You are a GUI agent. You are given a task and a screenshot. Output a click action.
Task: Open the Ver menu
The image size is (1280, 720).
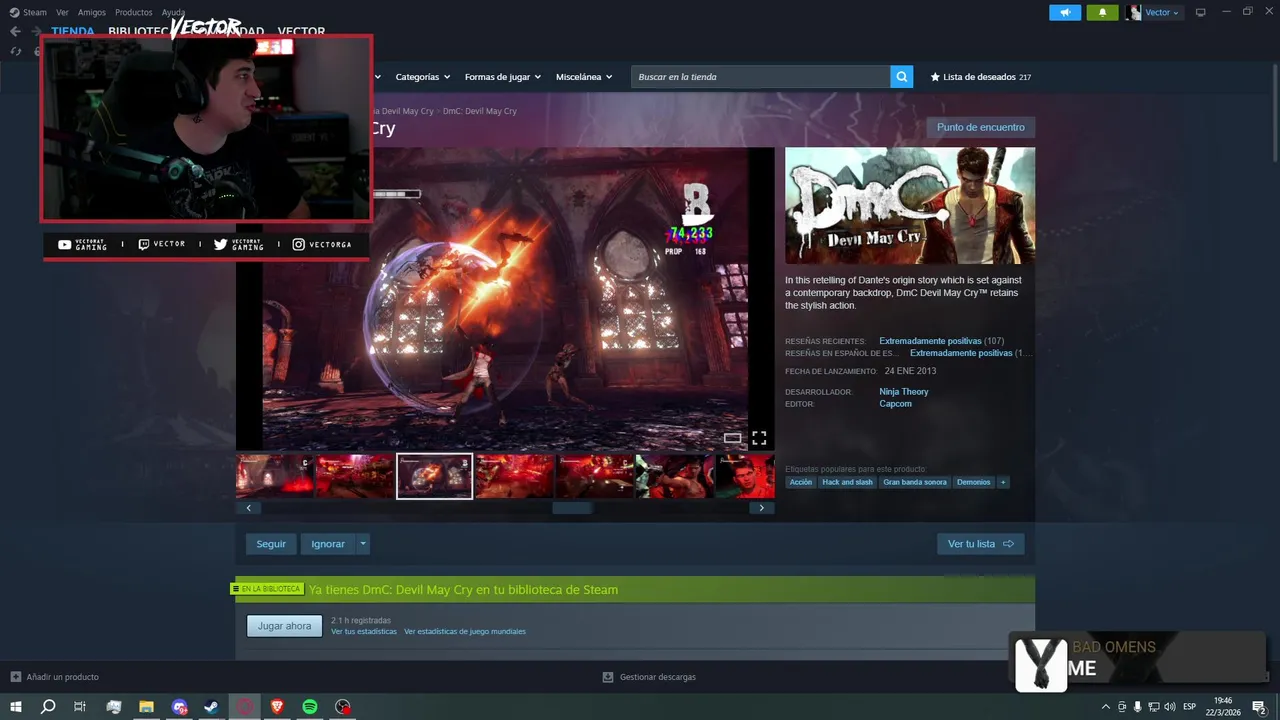(62, 12)
